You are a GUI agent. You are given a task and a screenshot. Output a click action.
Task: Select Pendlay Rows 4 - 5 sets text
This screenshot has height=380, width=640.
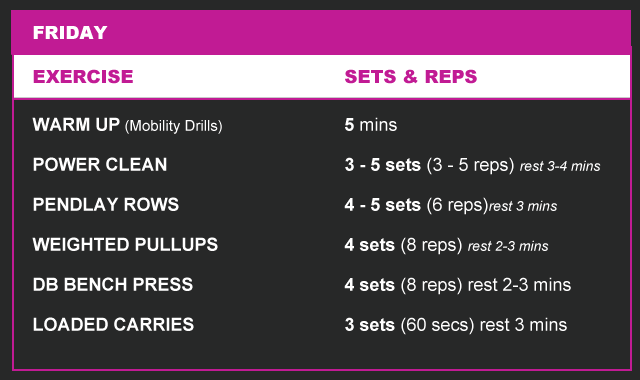click(382, 205)
